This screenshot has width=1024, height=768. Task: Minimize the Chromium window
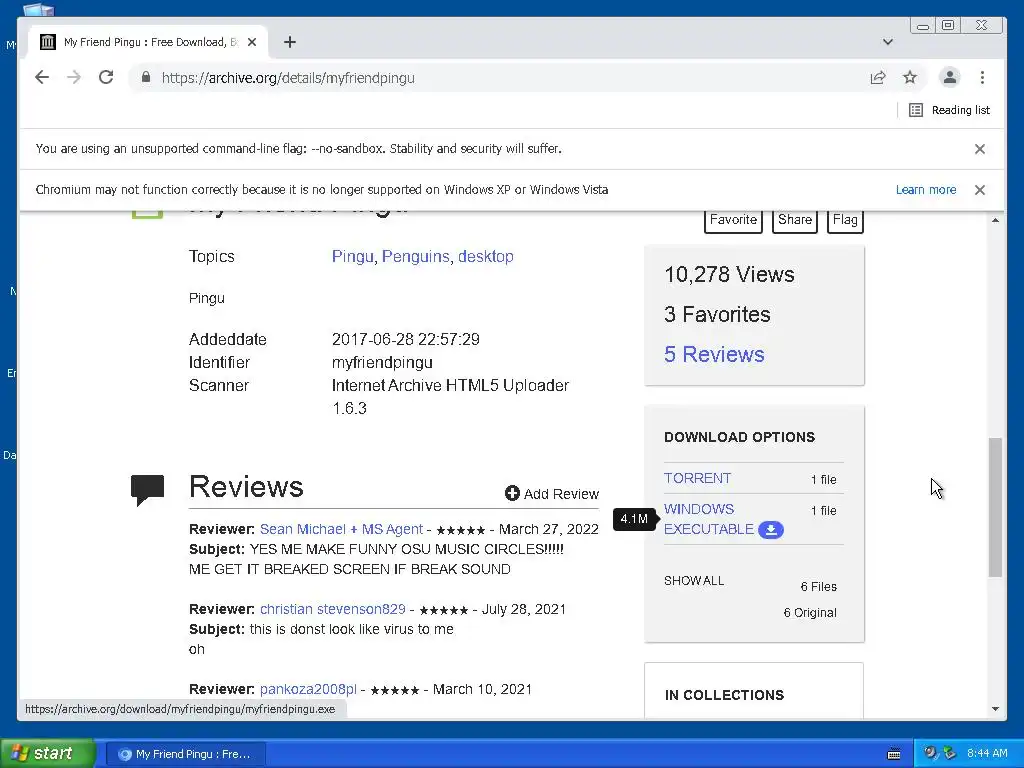point(923,26)
